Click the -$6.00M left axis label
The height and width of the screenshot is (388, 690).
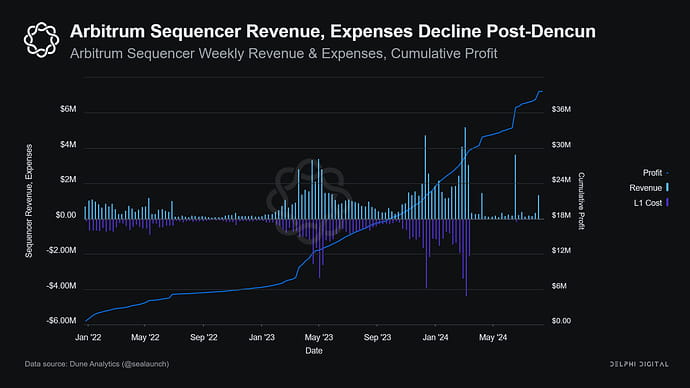pyautogui.click(x=61, y=321)
